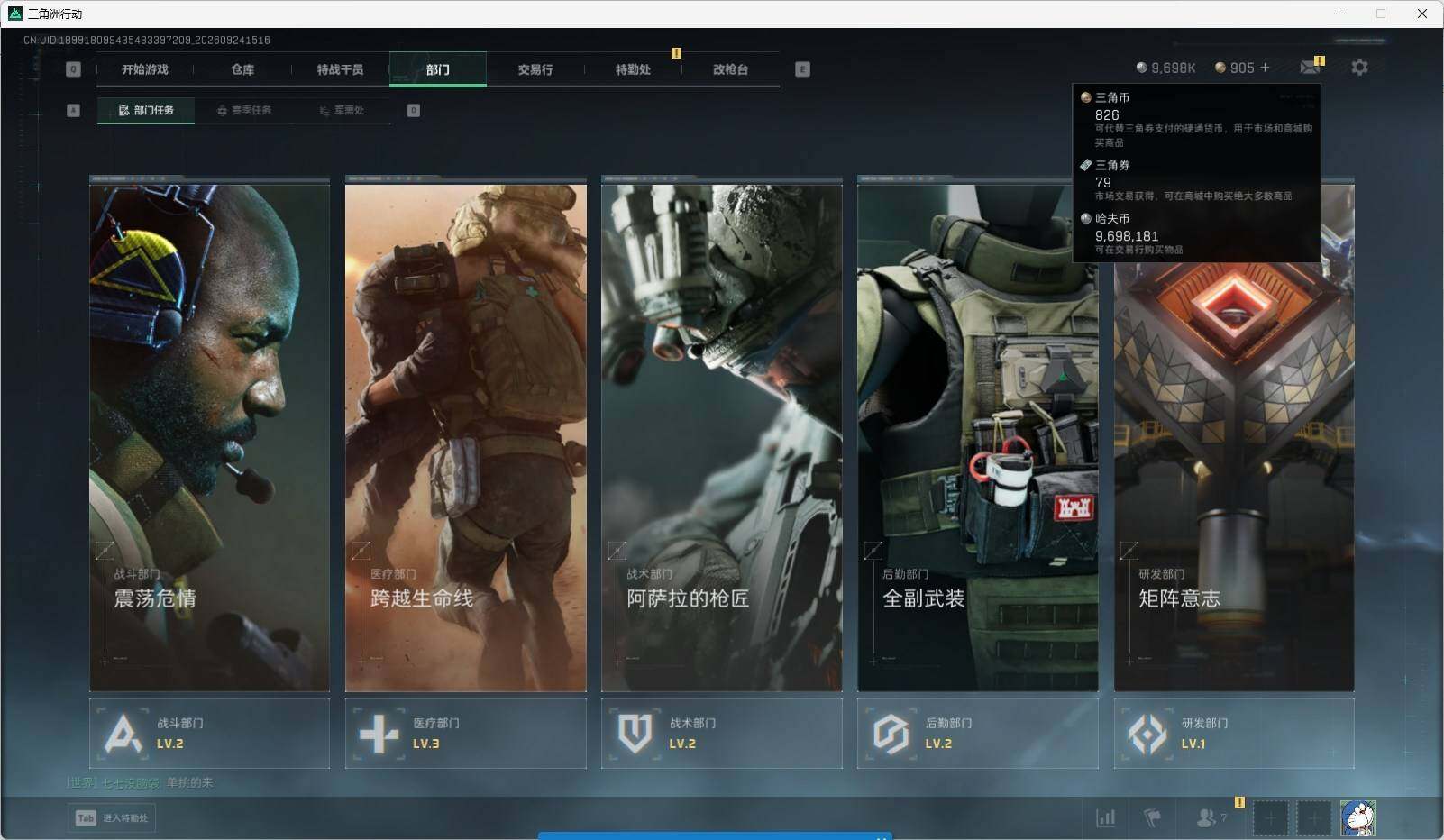Open the mail inbox envelope icon
The height and width of the screenshot is (840, 1444).
(1310, 68)
